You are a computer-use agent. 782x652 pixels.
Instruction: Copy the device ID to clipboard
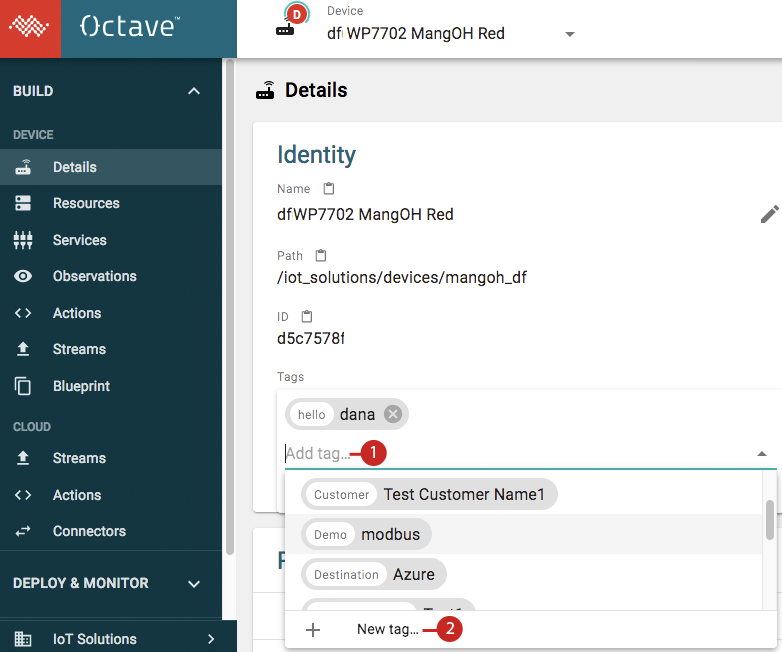(307, 316)
